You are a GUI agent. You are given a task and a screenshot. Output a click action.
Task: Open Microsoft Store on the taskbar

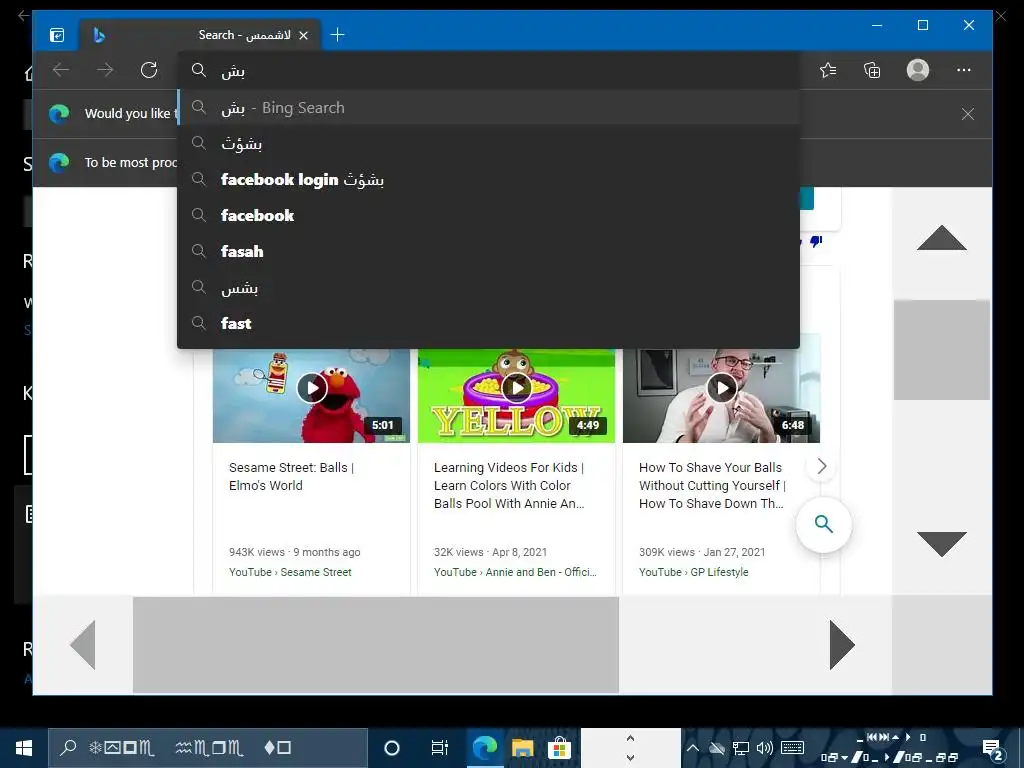(x=559, y=748)
